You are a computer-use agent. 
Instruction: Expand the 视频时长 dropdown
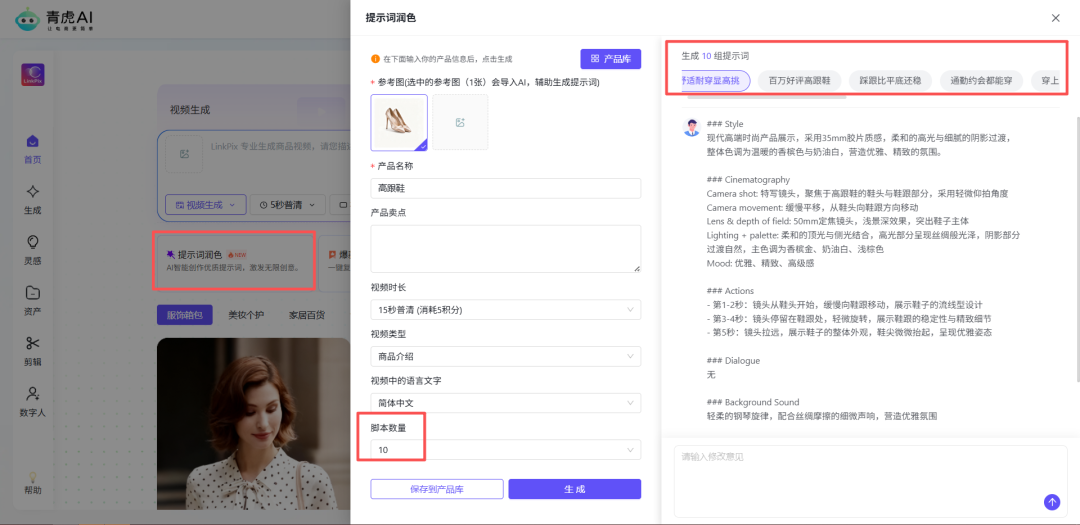(505, 310)
